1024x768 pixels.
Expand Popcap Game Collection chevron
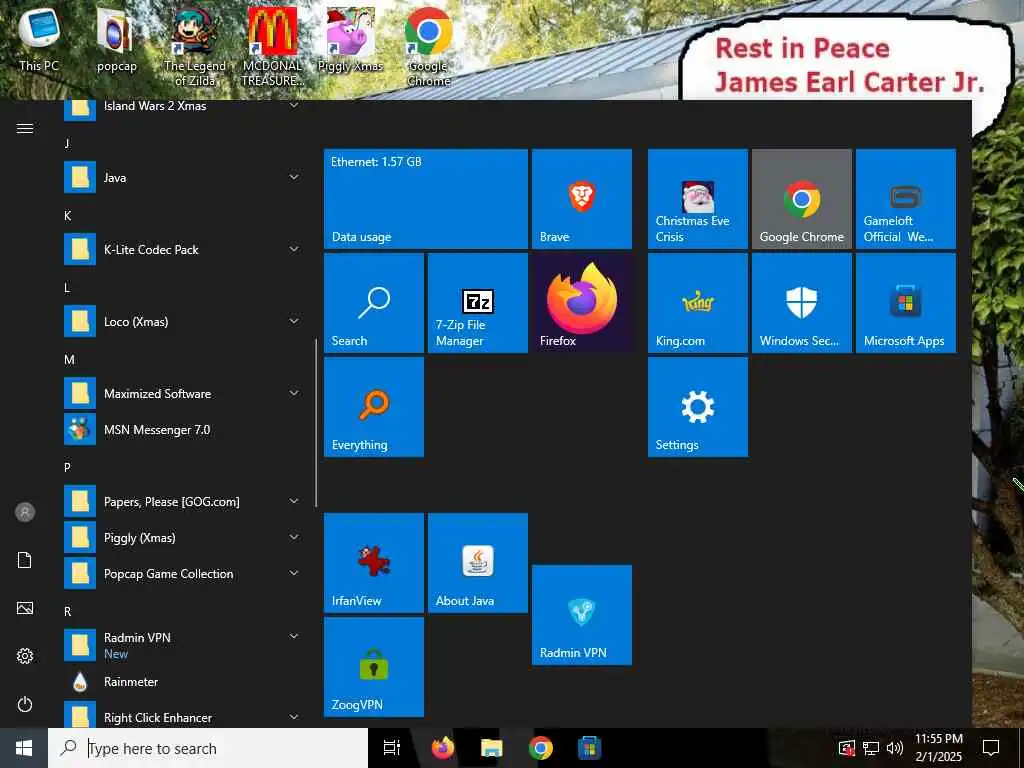[294, 573]
